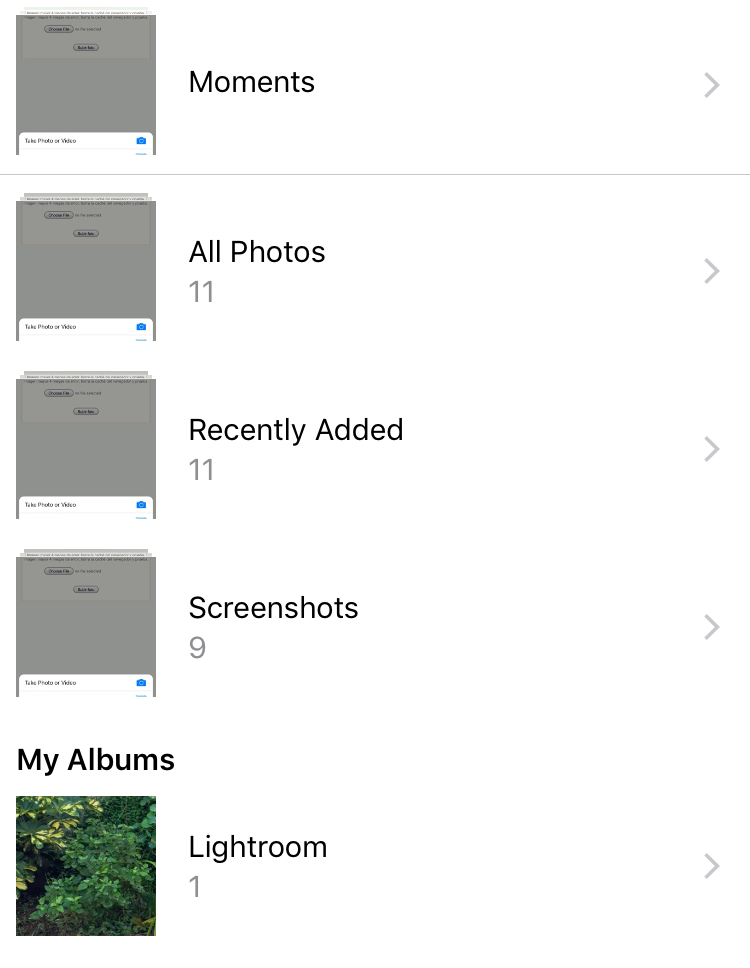
Task: Select the Recently Added thumbnail image
Action: click(86, 444)
